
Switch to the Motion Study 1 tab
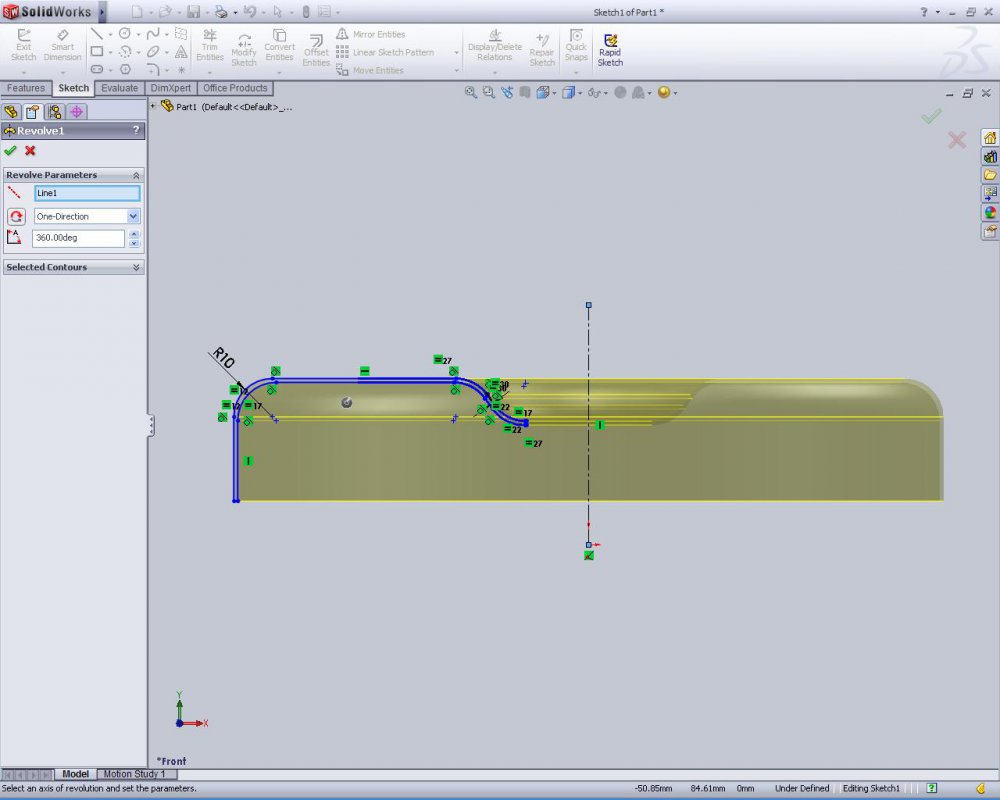coord(135,774)
